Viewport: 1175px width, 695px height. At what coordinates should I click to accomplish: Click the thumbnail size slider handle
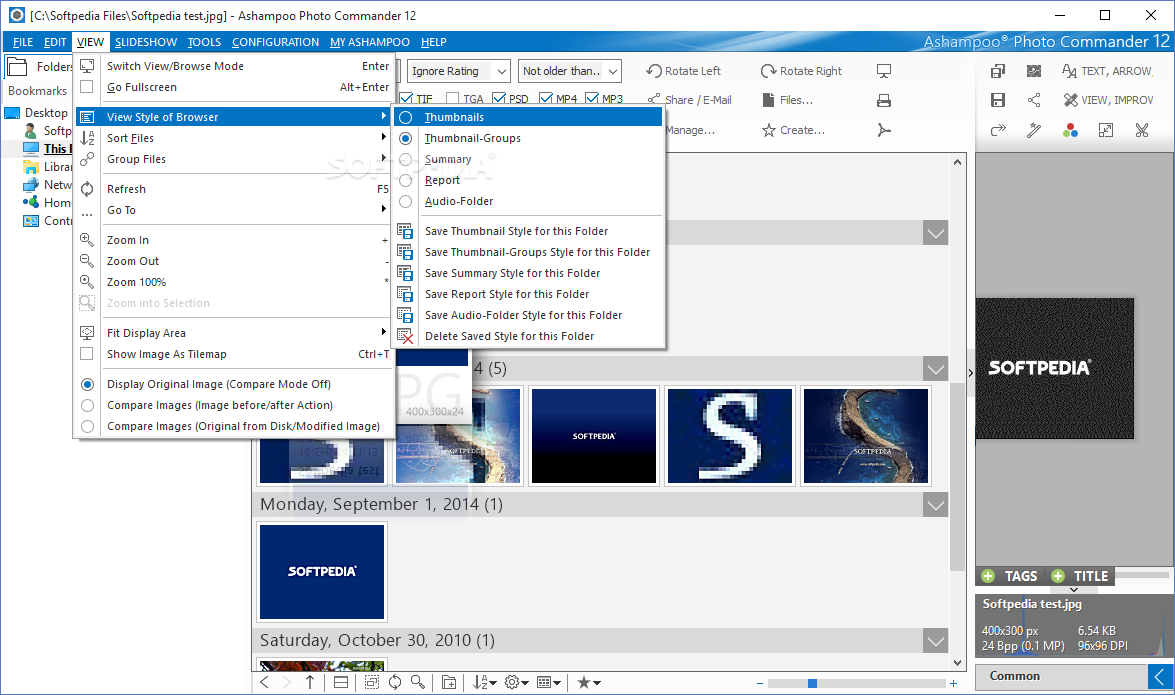[812, 683]
